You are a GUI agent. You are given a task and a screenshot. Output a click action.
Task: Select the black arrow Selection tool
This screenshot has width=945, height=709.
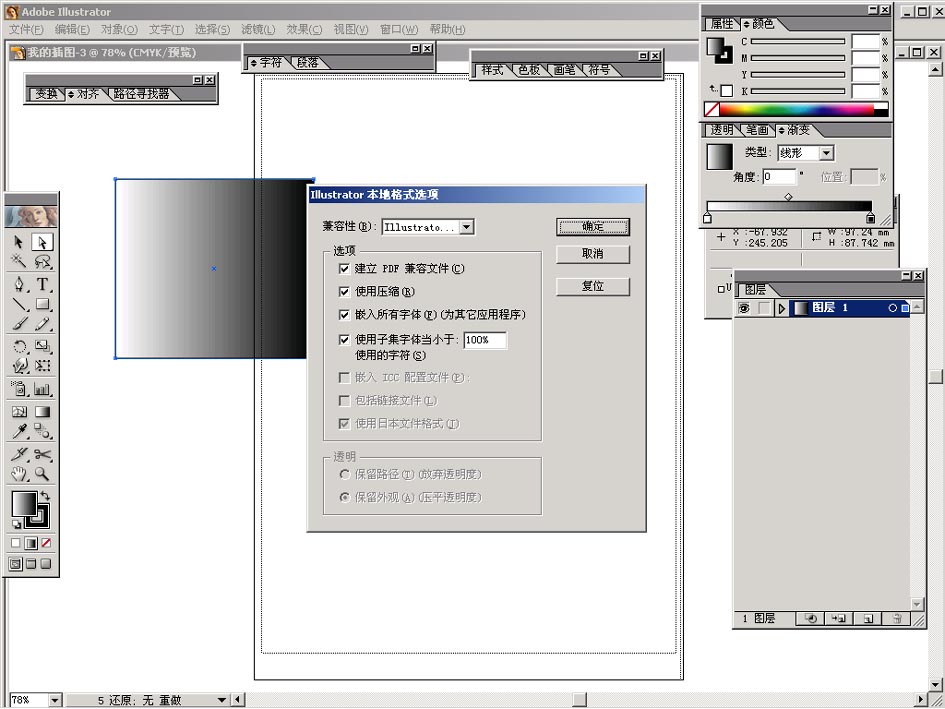[x=19, y=242]
